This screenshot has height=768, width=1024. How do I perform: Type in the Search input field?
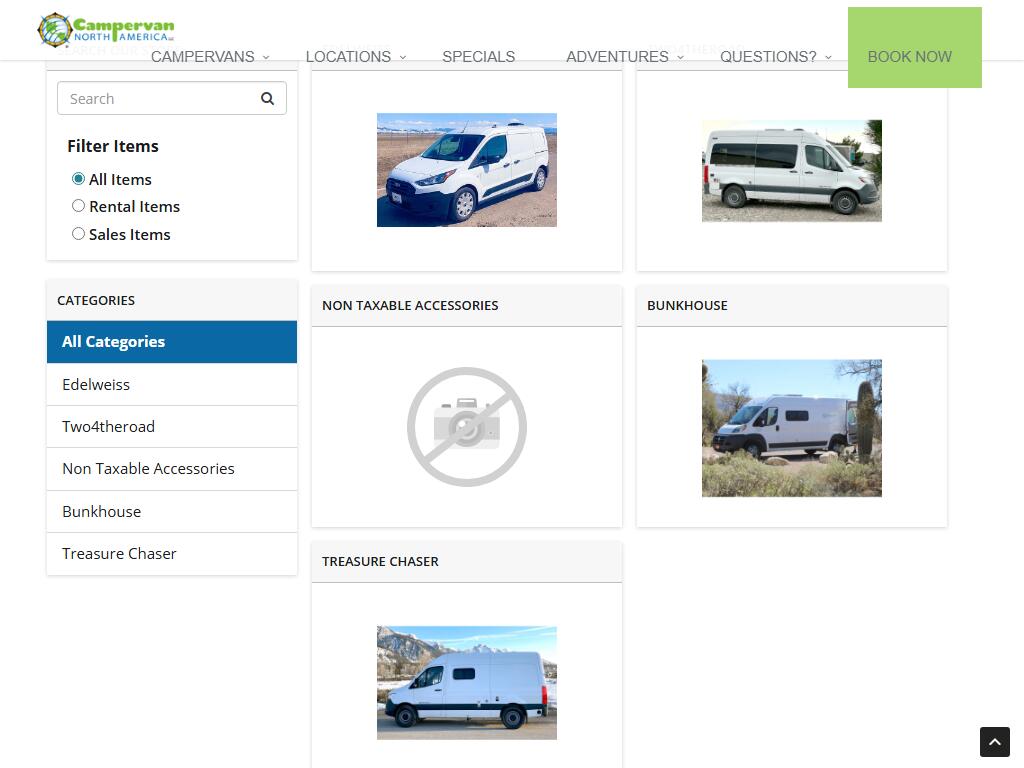[155, 98]
